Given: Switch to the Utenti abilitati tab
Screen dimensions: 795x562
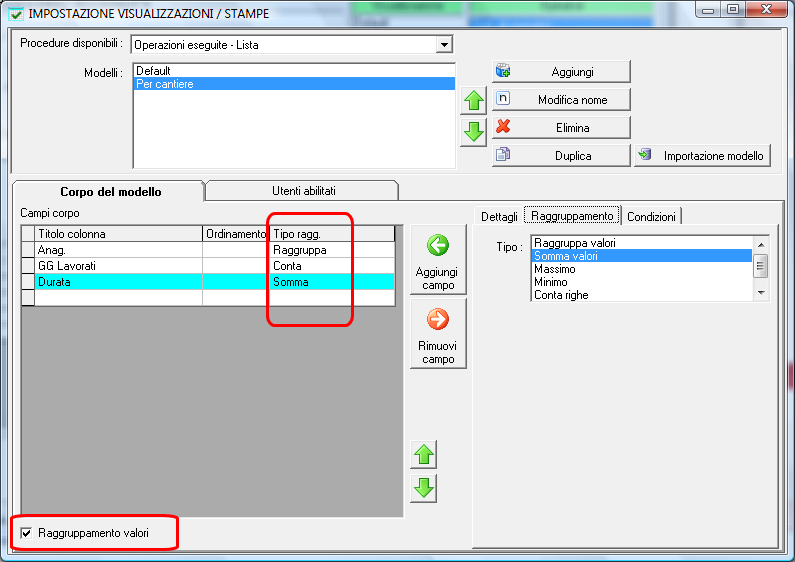Looking at the screenshot, I should coord(303,191).
